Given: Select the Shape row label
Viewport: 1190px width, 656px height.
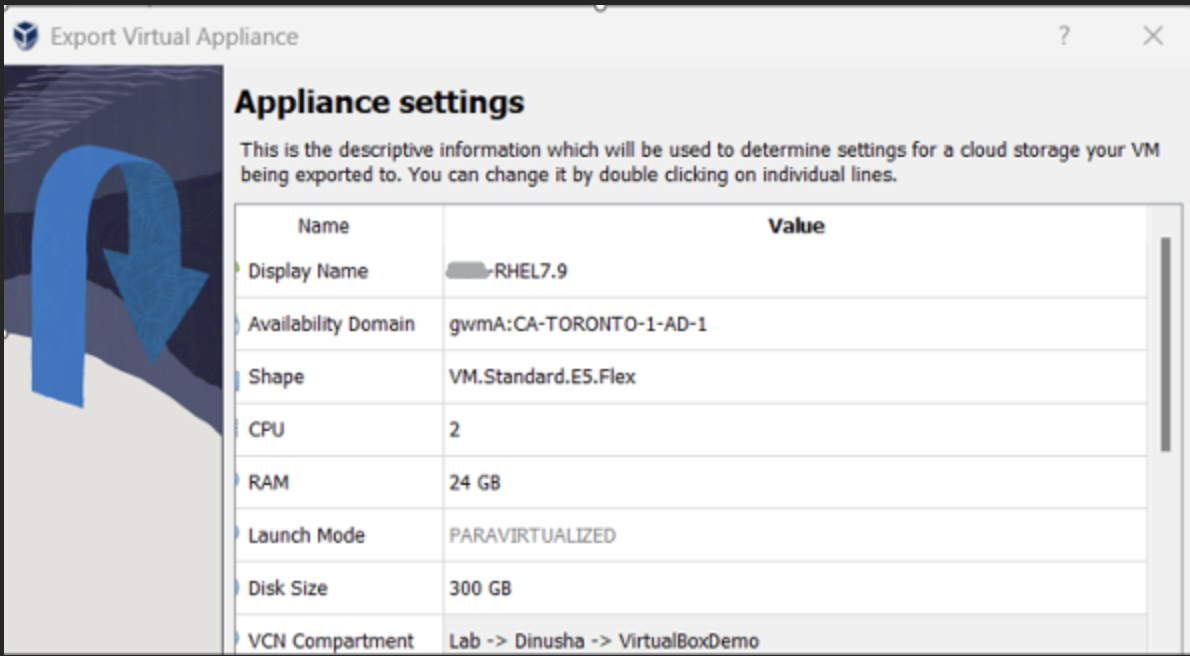Looking at the screenshot, I should pos(275,377).
